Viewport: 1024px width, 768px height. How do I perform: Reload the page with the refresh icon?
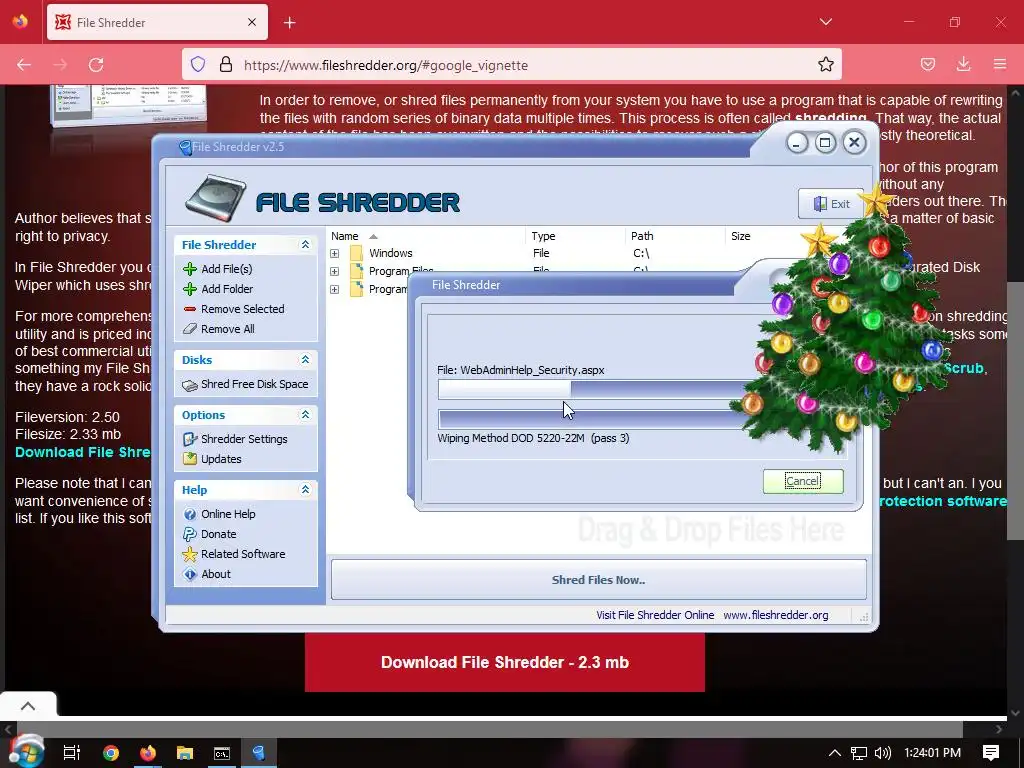coord(96,65)
